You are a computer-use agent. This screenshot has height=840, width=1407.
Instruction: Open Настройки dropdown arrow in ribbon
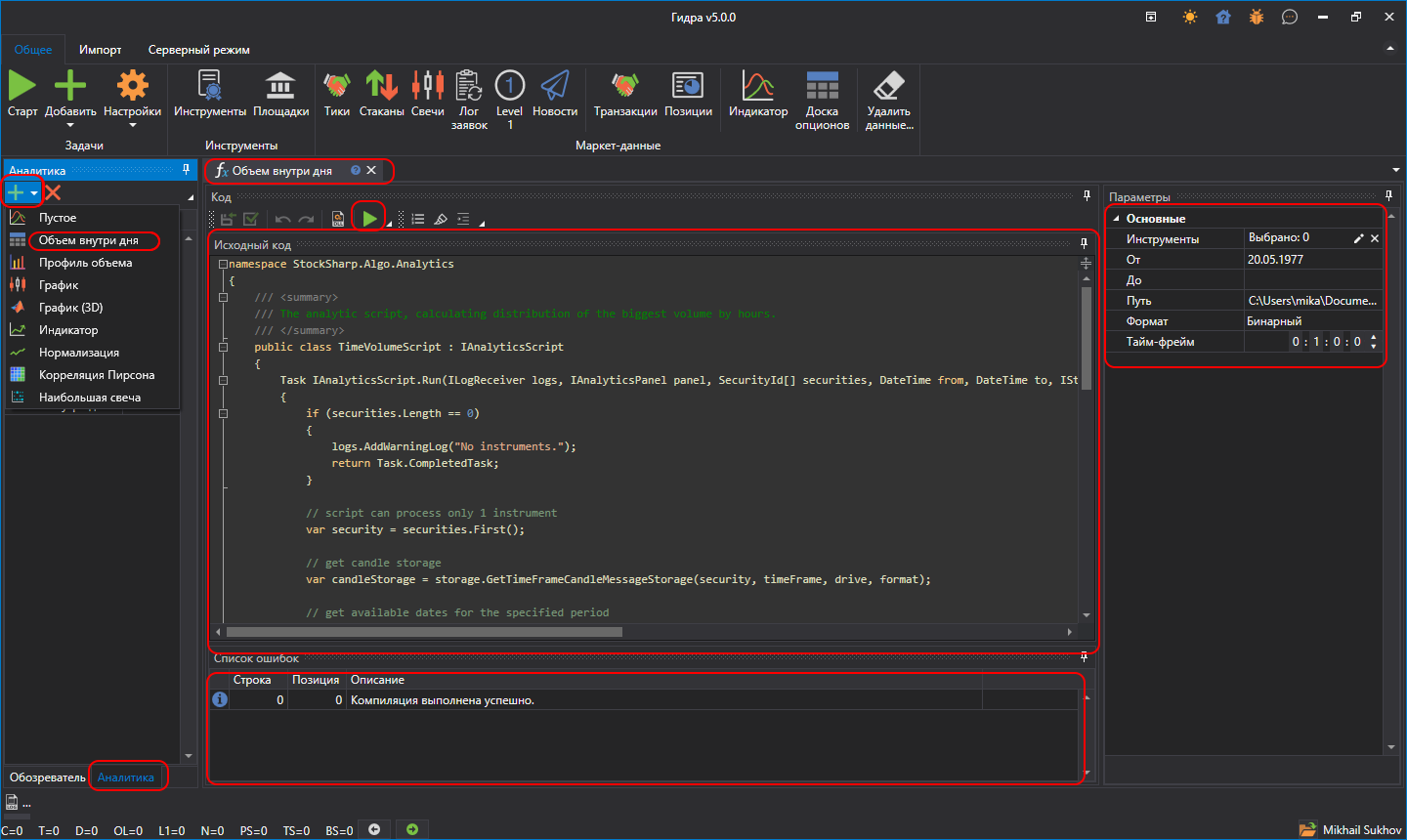click(132, 125)
